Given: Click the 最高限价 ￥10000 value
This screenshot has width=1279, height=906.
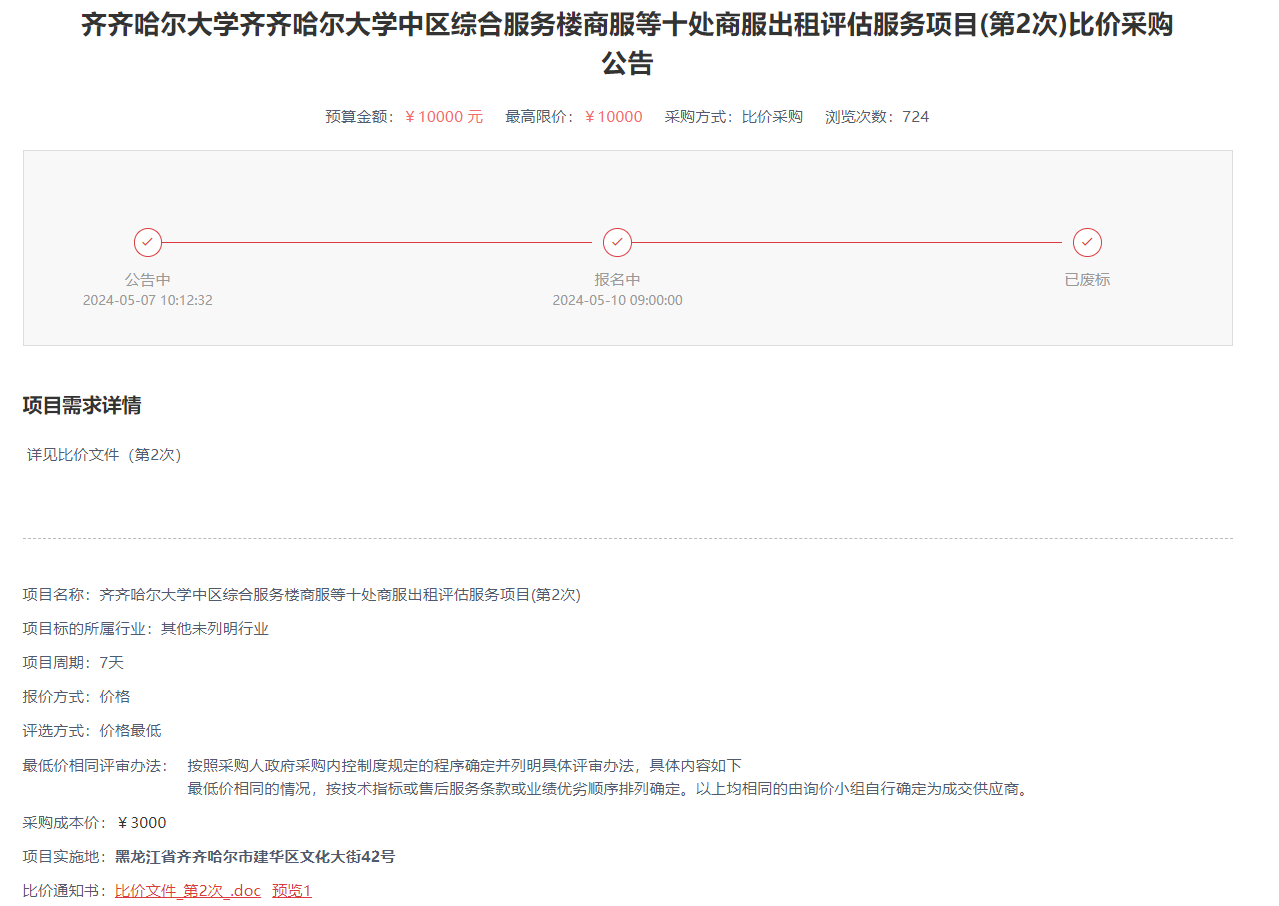Looking at the screenshot, I should coord(613,117).
